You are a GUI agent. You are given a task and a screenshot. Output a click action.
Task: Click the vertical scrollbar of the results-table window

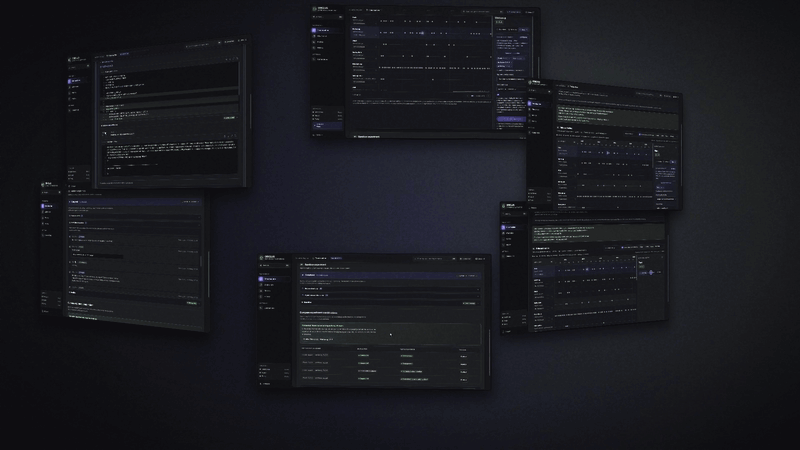(x=489, y=352)
